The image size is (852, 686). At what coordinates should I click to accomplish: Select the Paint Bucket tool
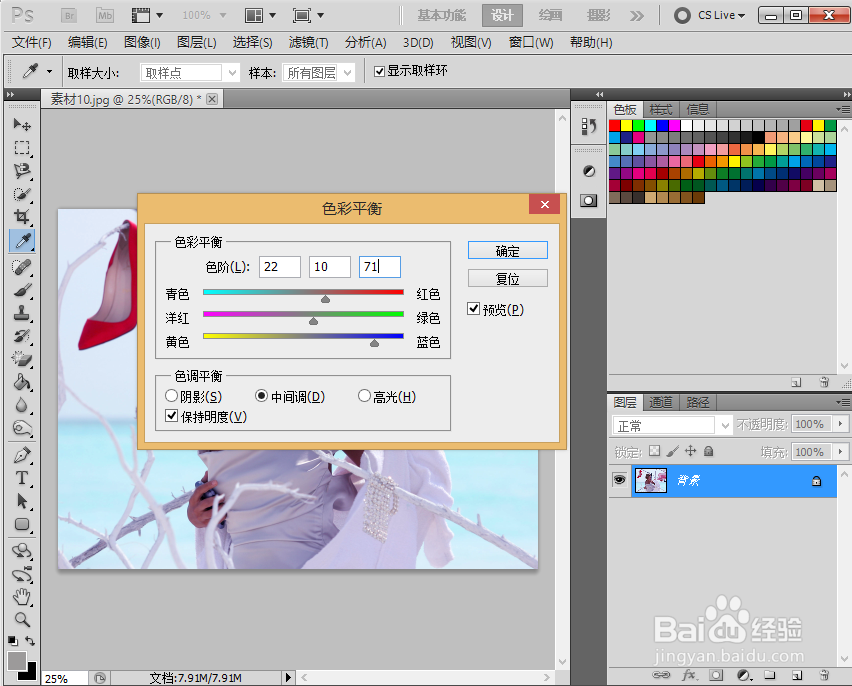[x=22, y=382]
